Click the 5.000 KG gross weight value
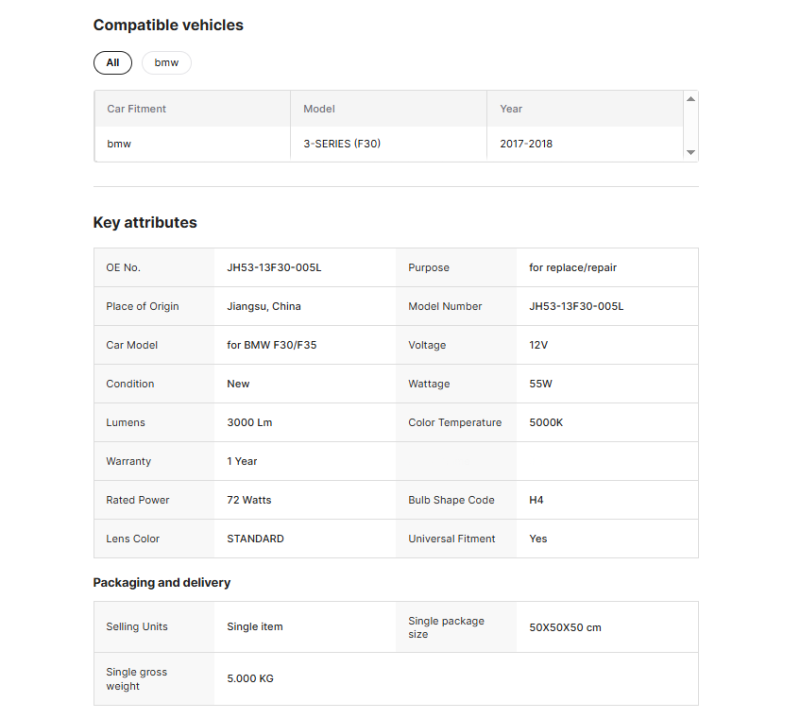 pos(250,679)
